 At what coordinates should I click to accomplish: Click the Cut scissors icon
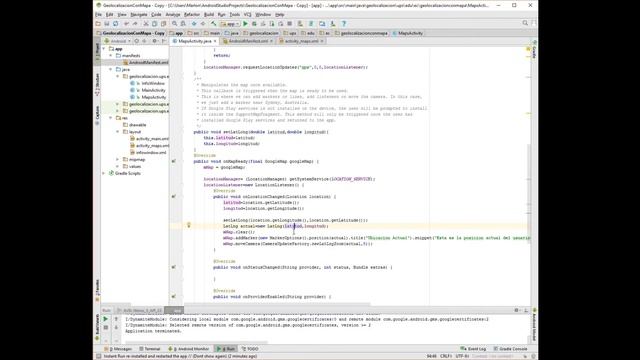pyautogui.click(x=146, y=24)
